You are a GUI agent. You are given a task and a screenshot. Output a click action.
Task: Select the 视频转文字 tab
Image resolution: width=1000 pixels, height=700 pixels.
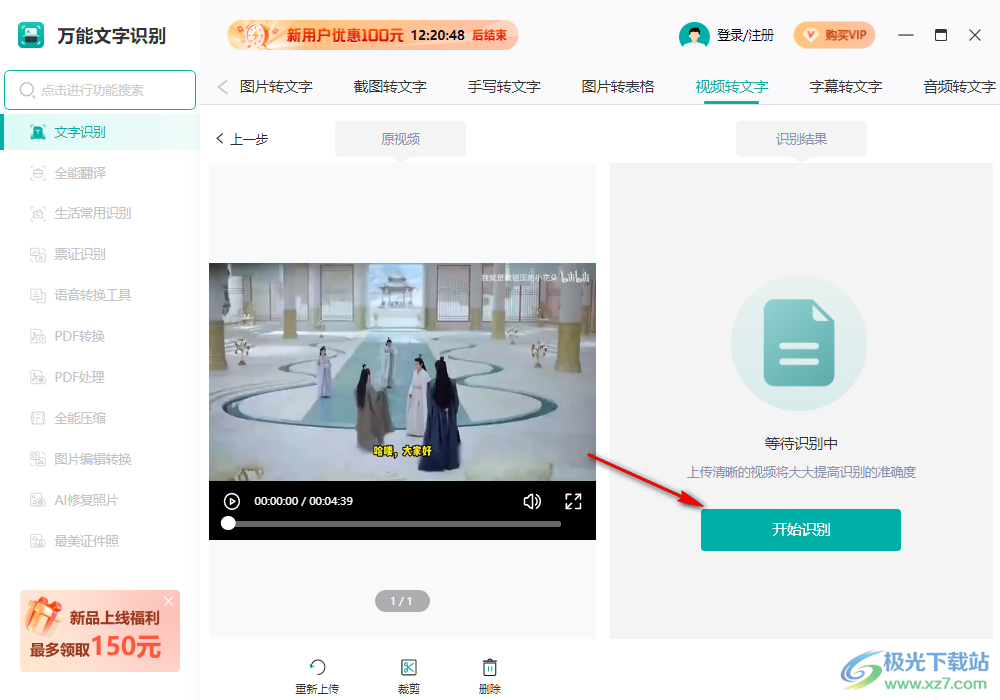732,87
